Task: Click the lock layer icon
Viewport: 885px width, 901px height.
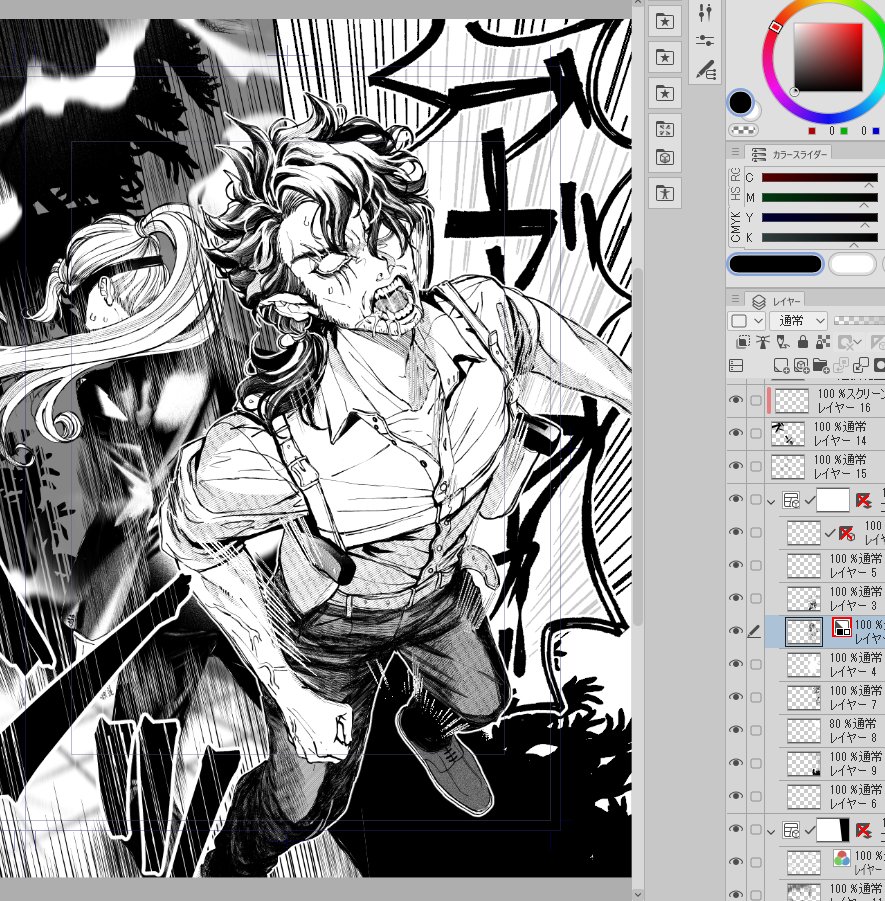Action: pyautogui.click(x=803, y=343)
